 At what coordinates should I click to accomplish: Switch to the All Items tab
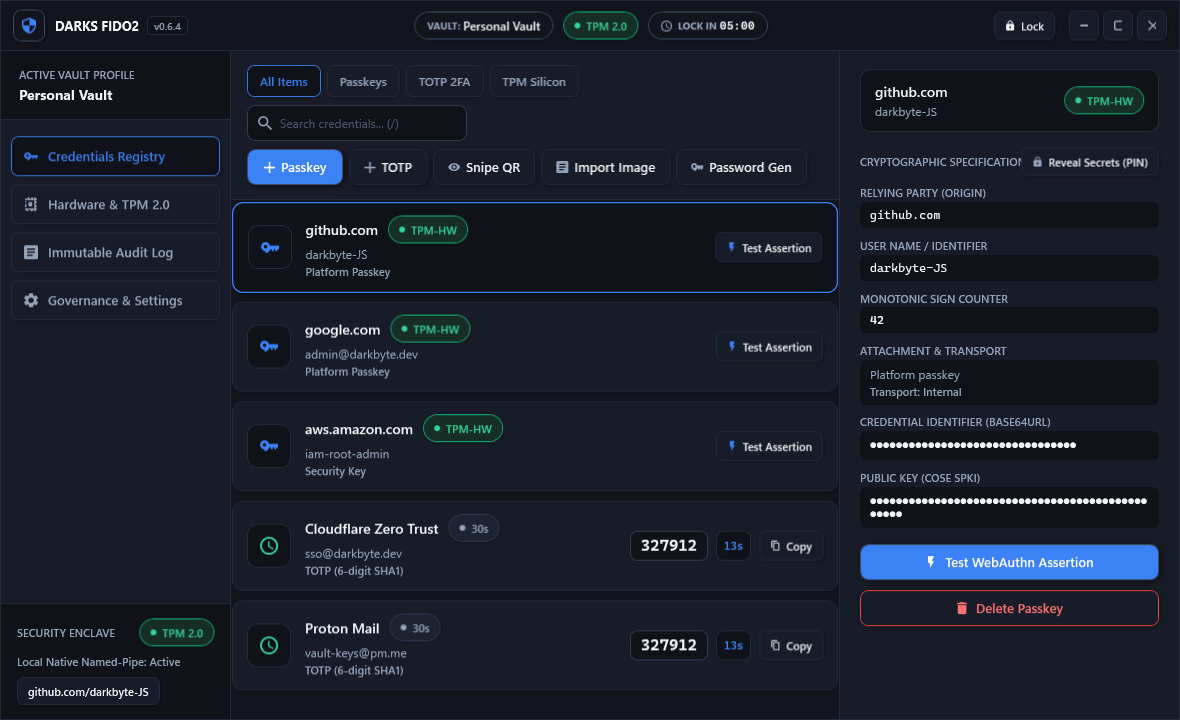pos(284,81)
